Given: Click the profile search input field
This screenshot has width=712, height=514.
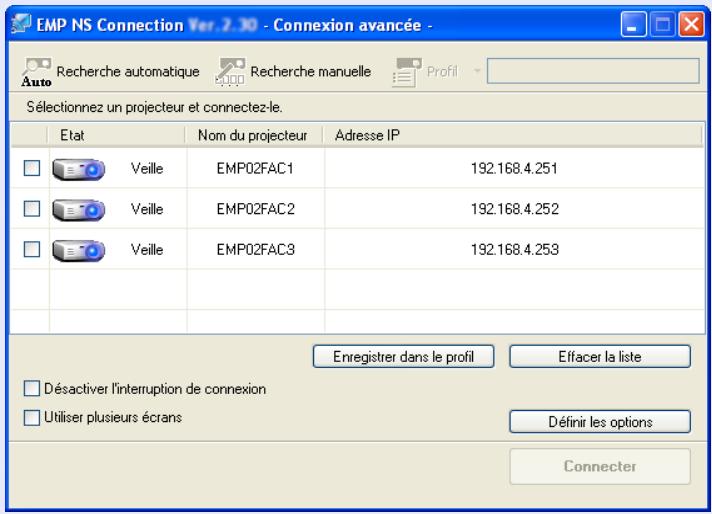Looking at the screenshot, I should click(593, 71).
